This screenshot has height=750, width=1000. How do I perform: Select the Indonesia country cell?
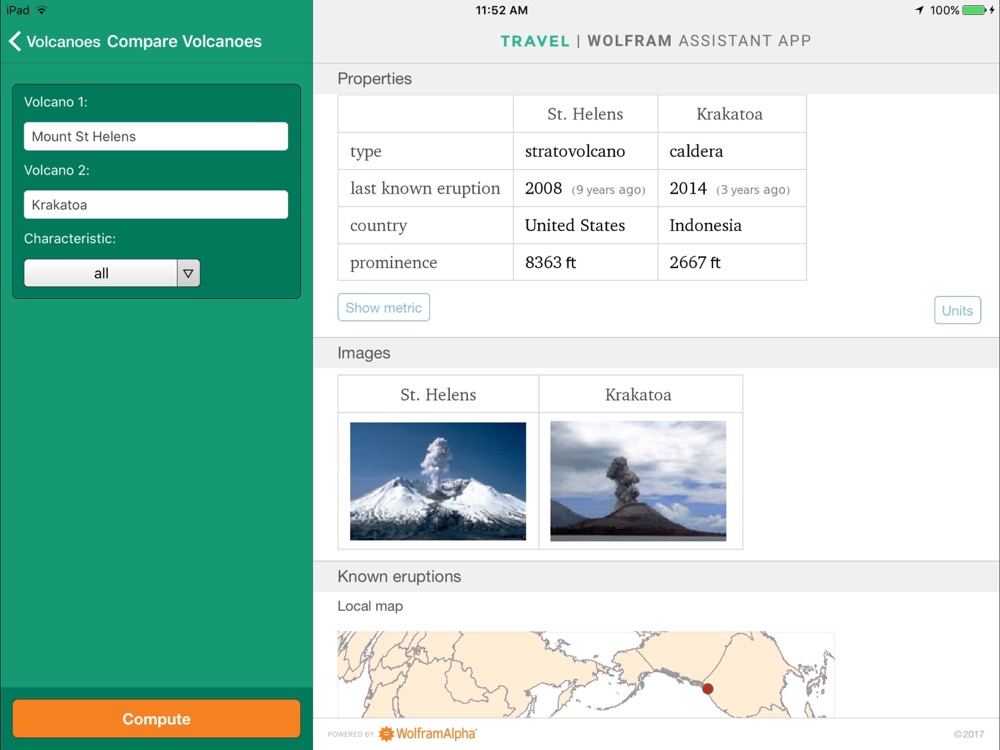pos(732,225)
